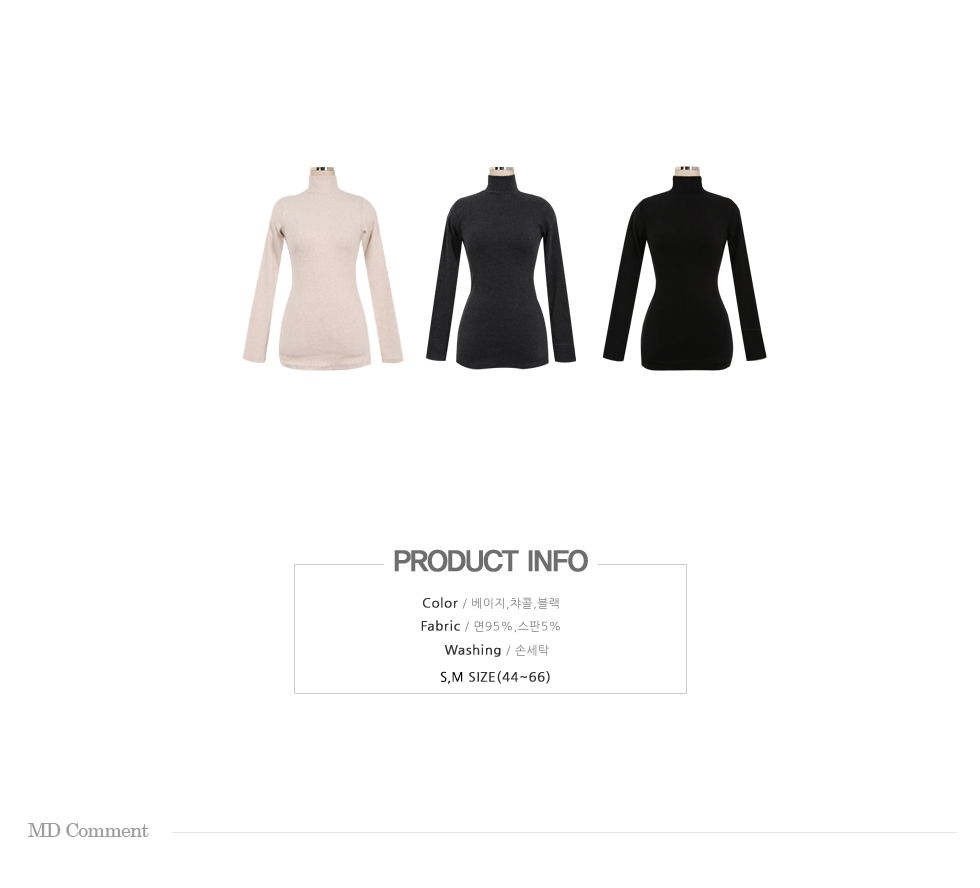Click the mannequin neck cap above charcoal top
The height and width of the screenshot is (888, 980).
[x=501, y=169]
